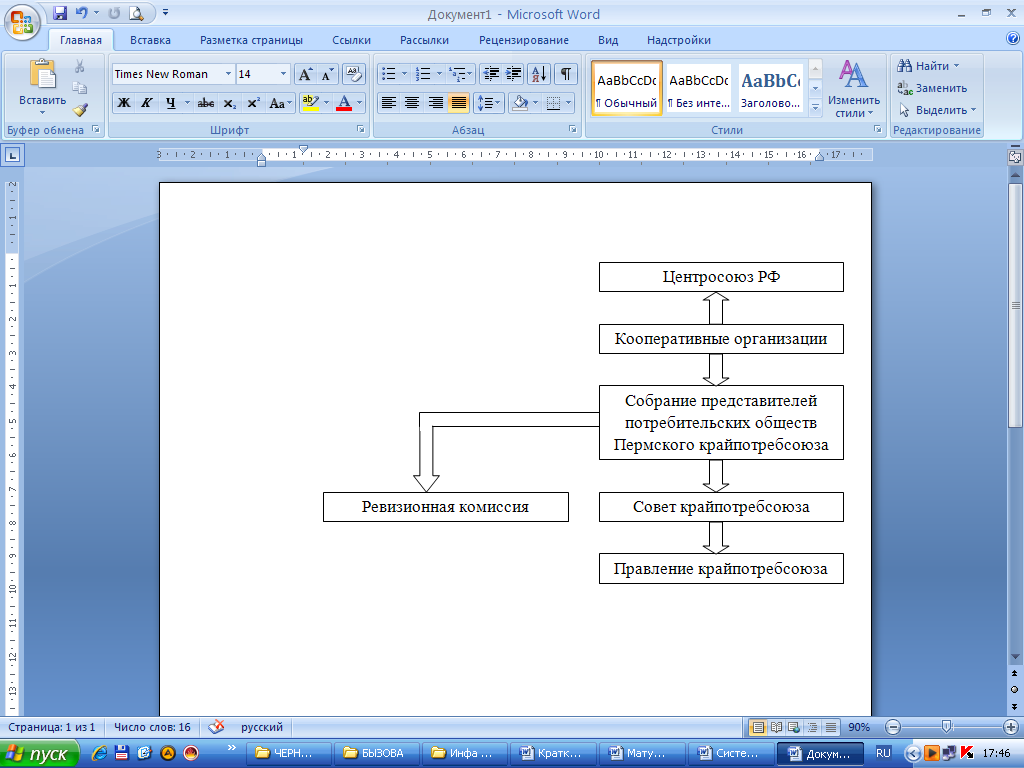Apply subscript formatting
This screenshot has width=1024, height=768.
coord(229,103)
